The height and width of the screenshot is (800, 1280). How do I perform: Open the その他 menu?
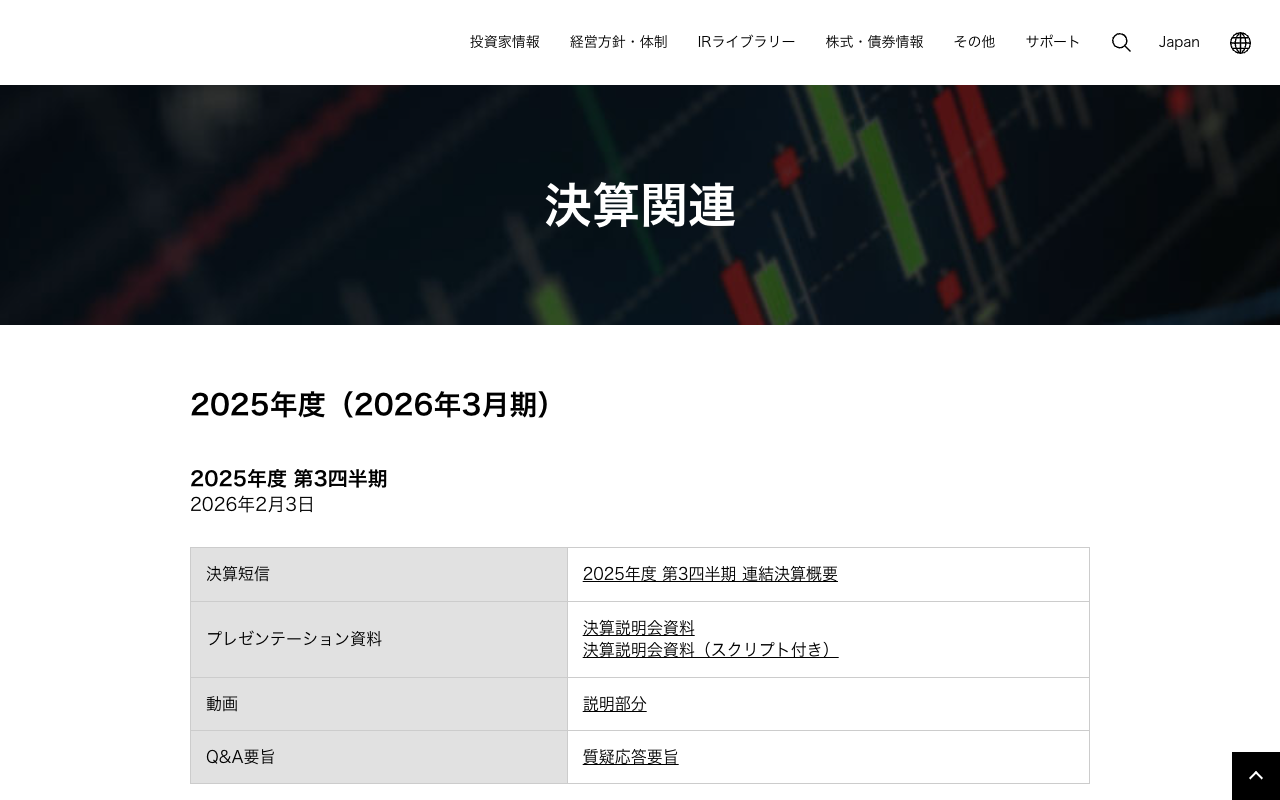[x=974, y=42]
